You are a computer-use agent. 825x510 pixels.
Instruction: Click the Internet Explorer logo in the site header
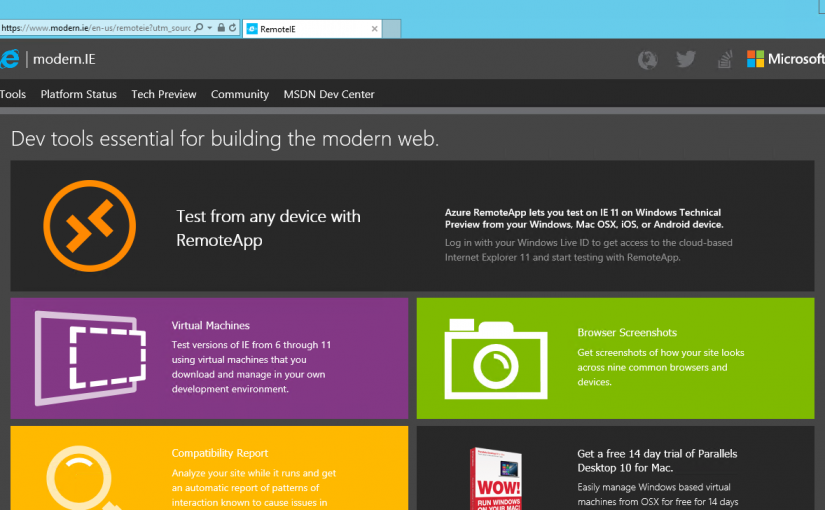[x=9, y=59]
